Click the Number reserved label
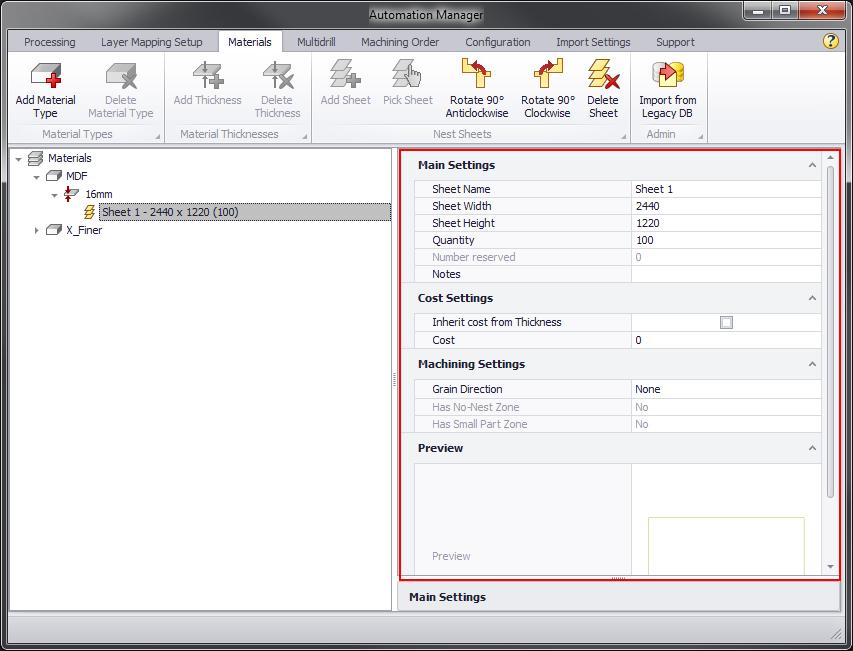853x651 pixels. coord(473,257)
